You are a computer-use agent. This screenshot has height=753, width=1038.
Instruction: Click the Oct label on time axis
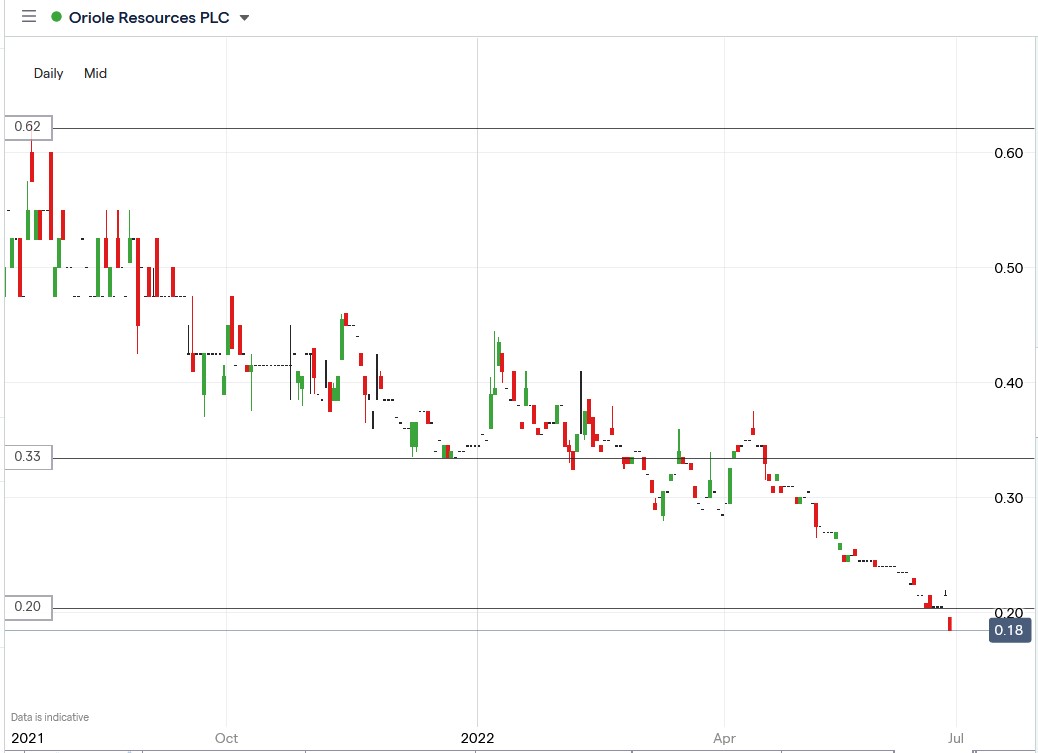[x=226, y=738]
